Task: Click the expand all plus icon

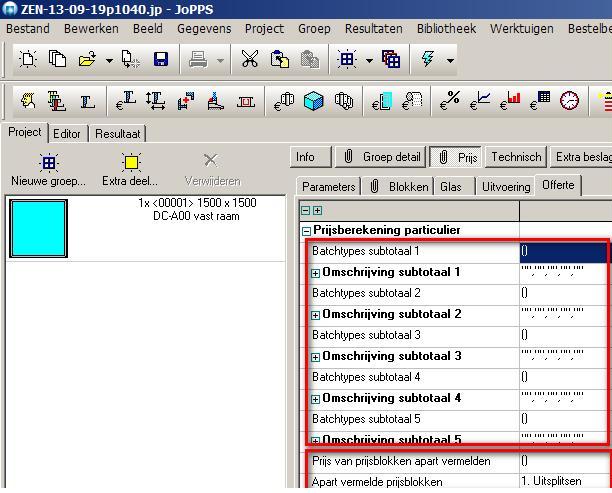Action: [318, 211]
